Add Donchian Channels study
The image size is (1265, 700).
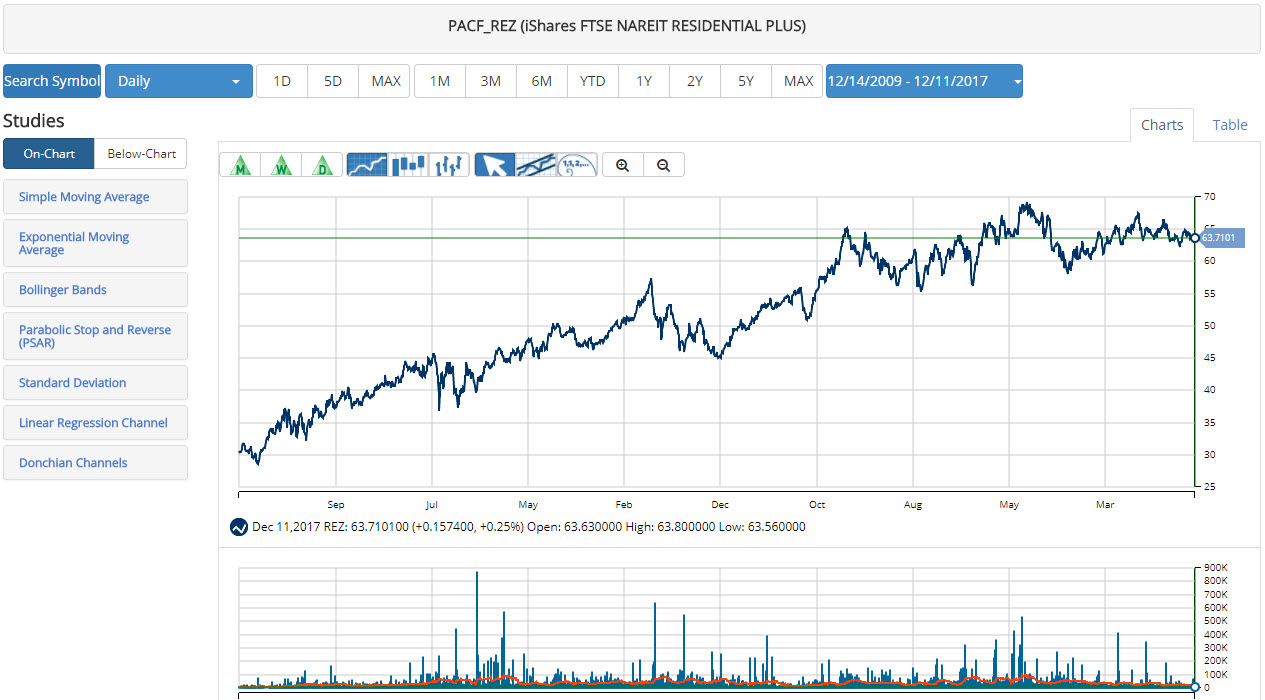(95, 463)
